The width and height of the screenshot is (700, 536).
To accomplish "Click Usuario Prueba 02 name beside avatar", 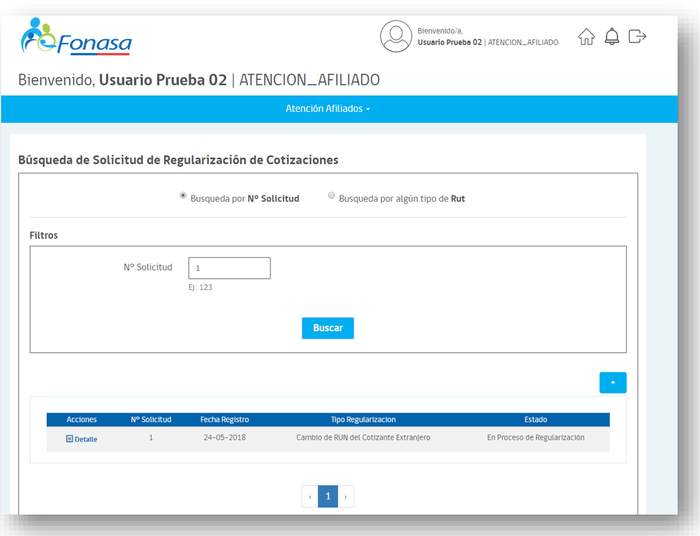I will [449, 43].
